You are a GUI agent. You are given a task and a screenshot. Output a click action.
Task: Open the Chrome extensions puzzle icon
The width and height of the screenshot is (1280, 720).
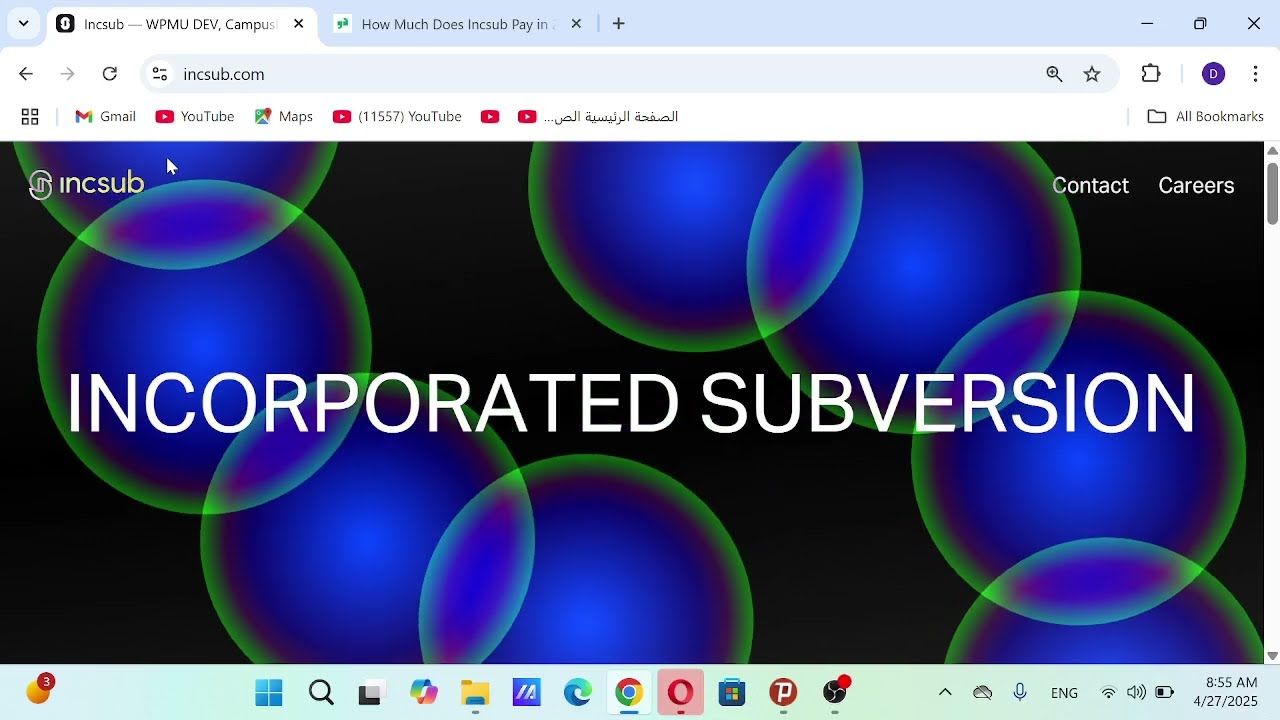coord(1151,74)
